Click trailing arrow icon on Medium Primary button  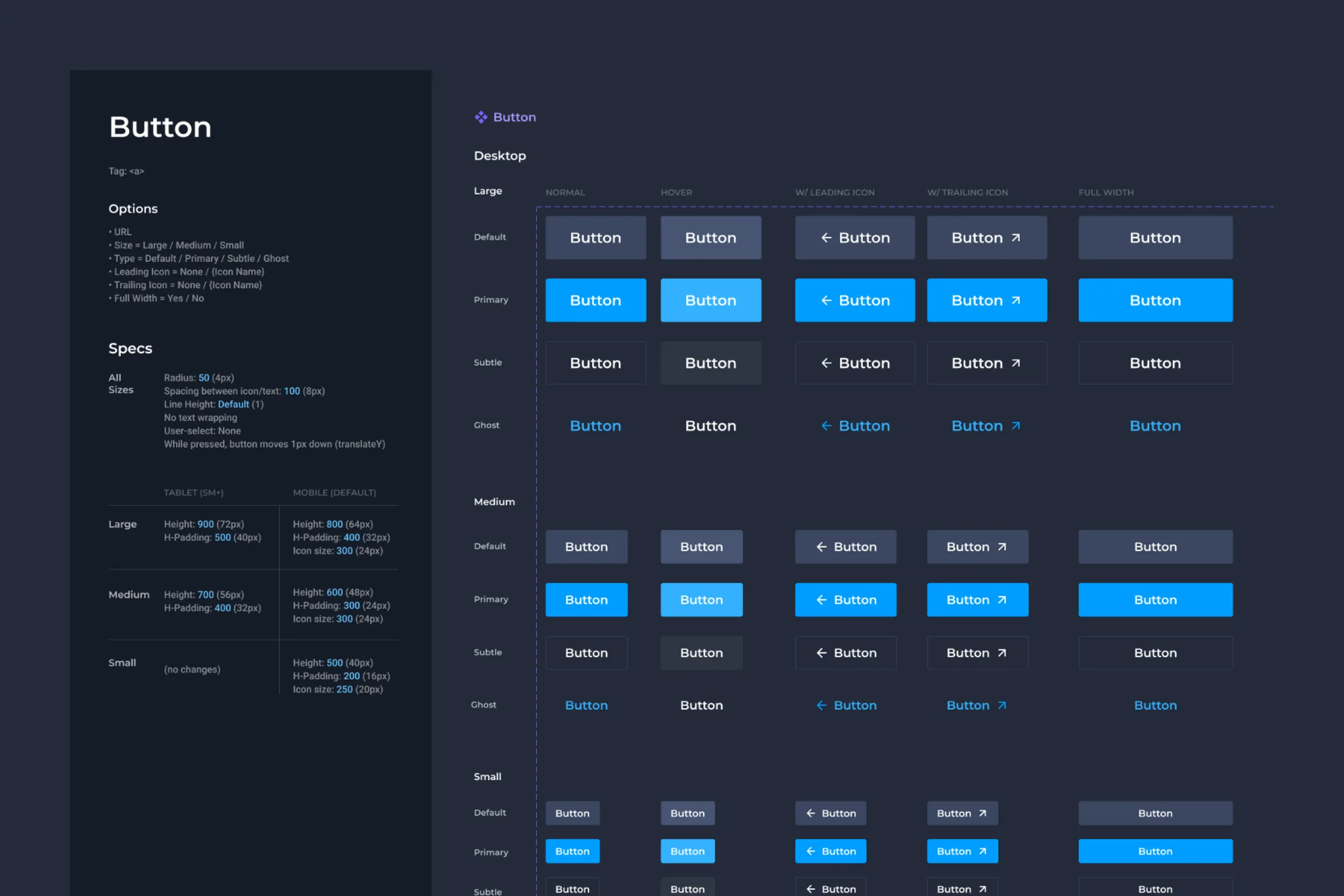tap(1002, 600)
